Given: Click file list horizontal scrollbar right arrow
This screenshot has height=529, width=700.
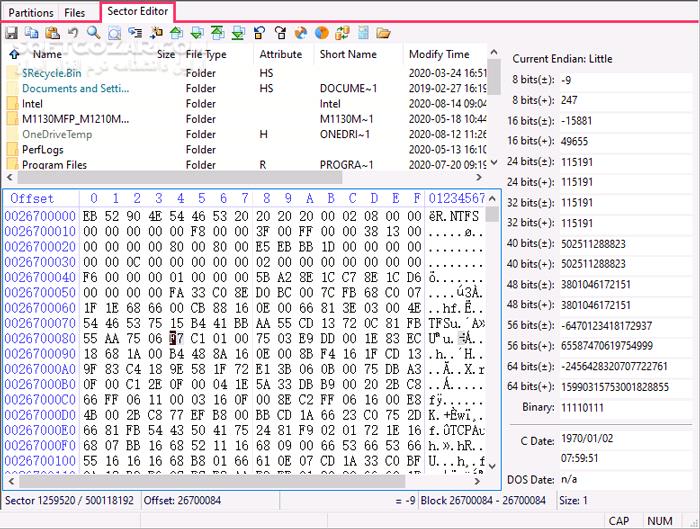Looking at the screenshot, I should click(x=479, y=177).
